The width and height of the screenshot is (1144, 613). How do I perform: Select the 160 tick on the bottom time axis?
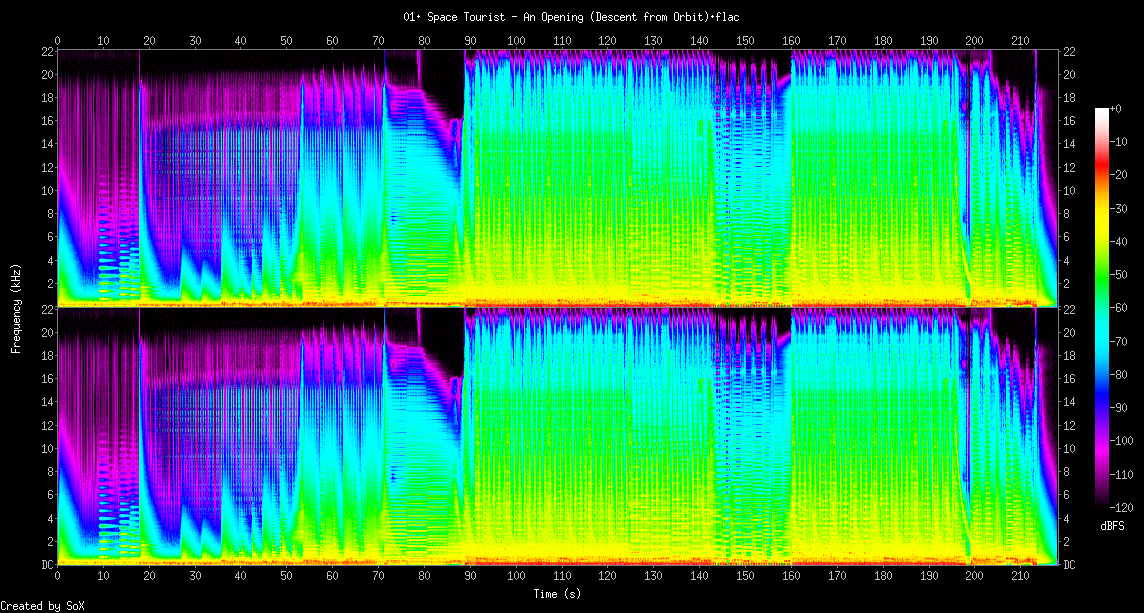coord(791,576)
